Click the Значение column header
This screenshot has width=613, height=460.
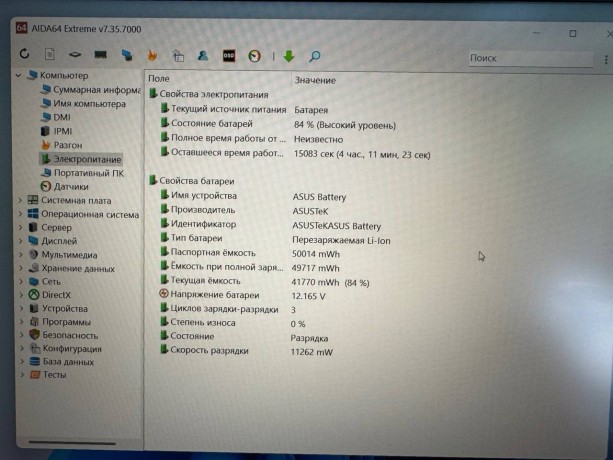[315, 80]
